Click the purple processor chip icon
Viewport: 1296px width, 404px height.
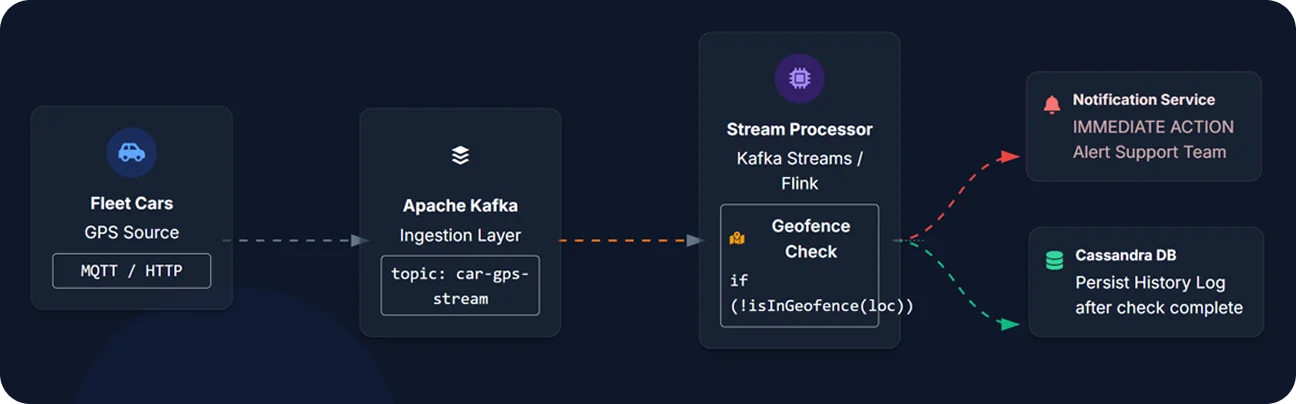tap(799, 78)
